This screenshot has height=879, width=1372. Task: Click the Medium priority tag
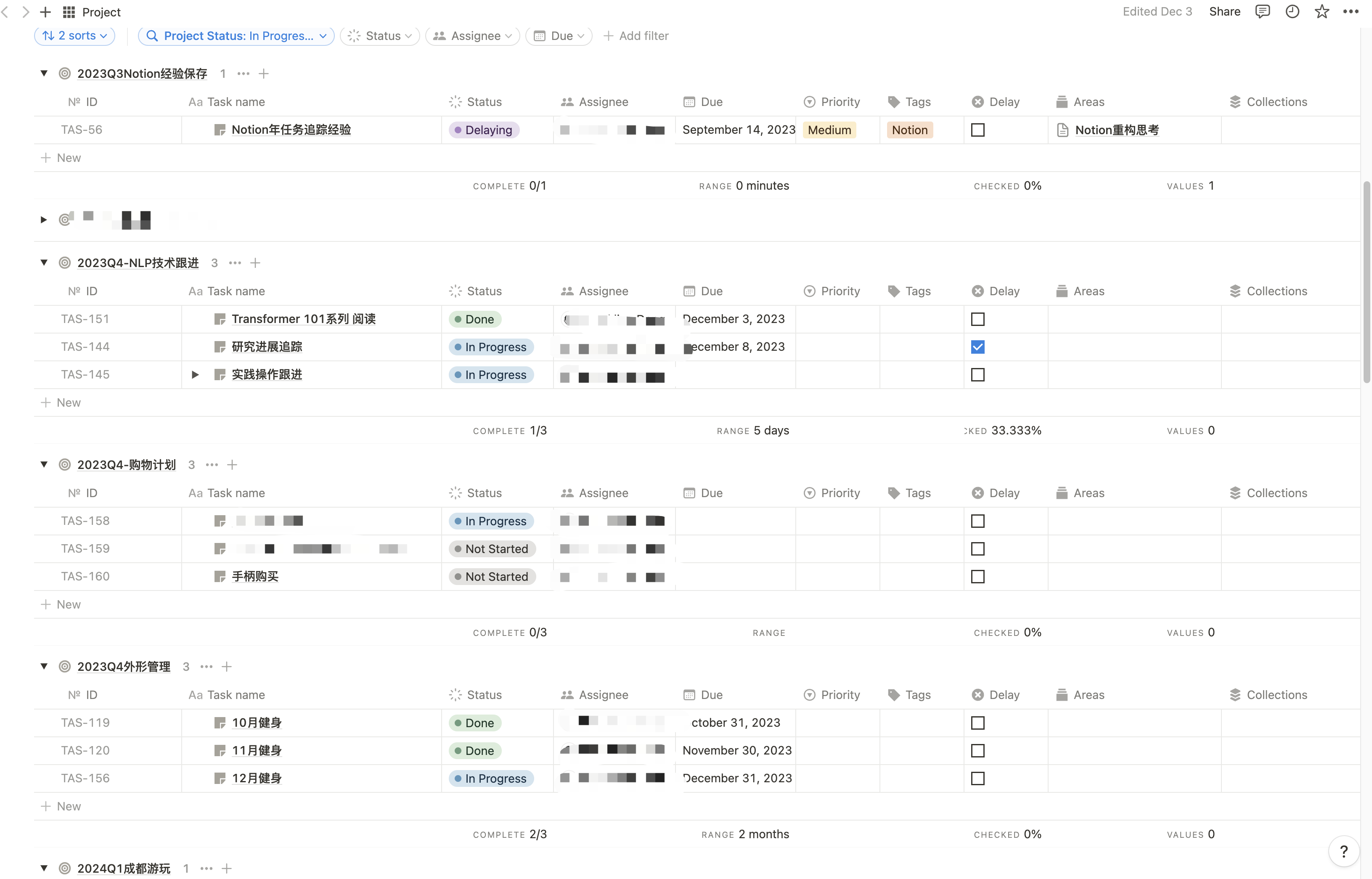click(x=829, y=130)
